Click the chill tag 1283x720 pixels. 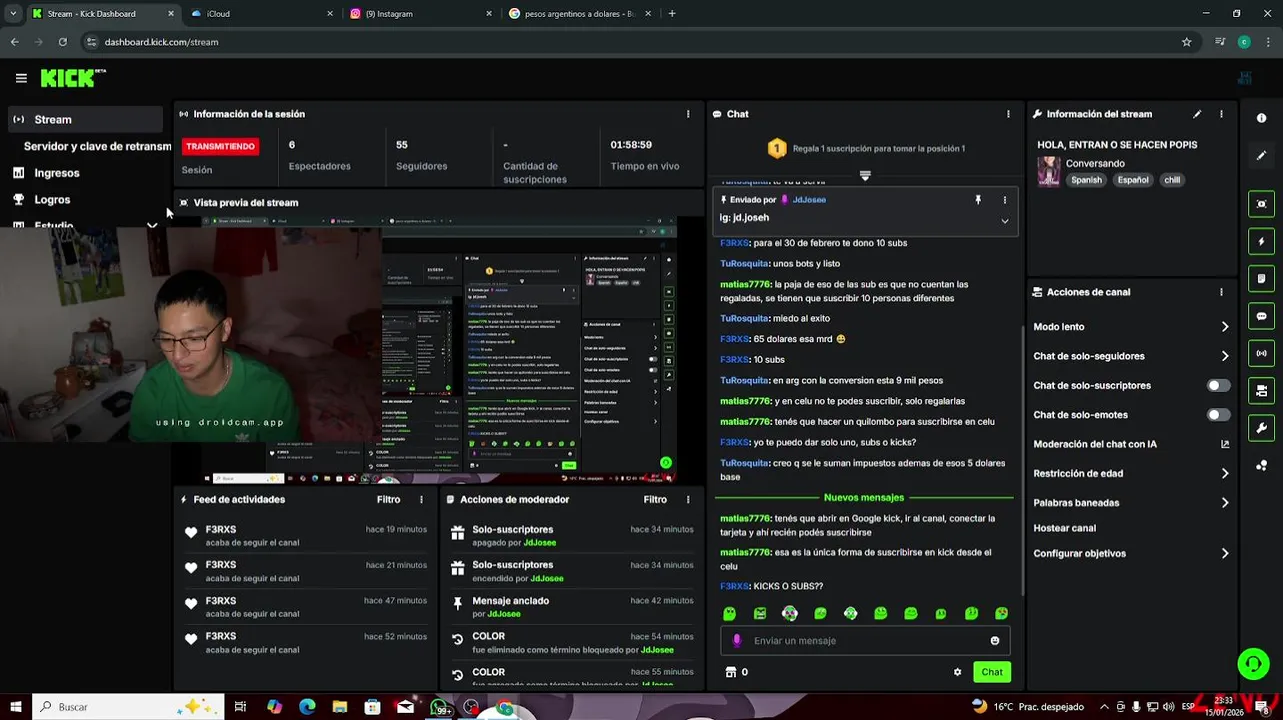coord(1172,181)
